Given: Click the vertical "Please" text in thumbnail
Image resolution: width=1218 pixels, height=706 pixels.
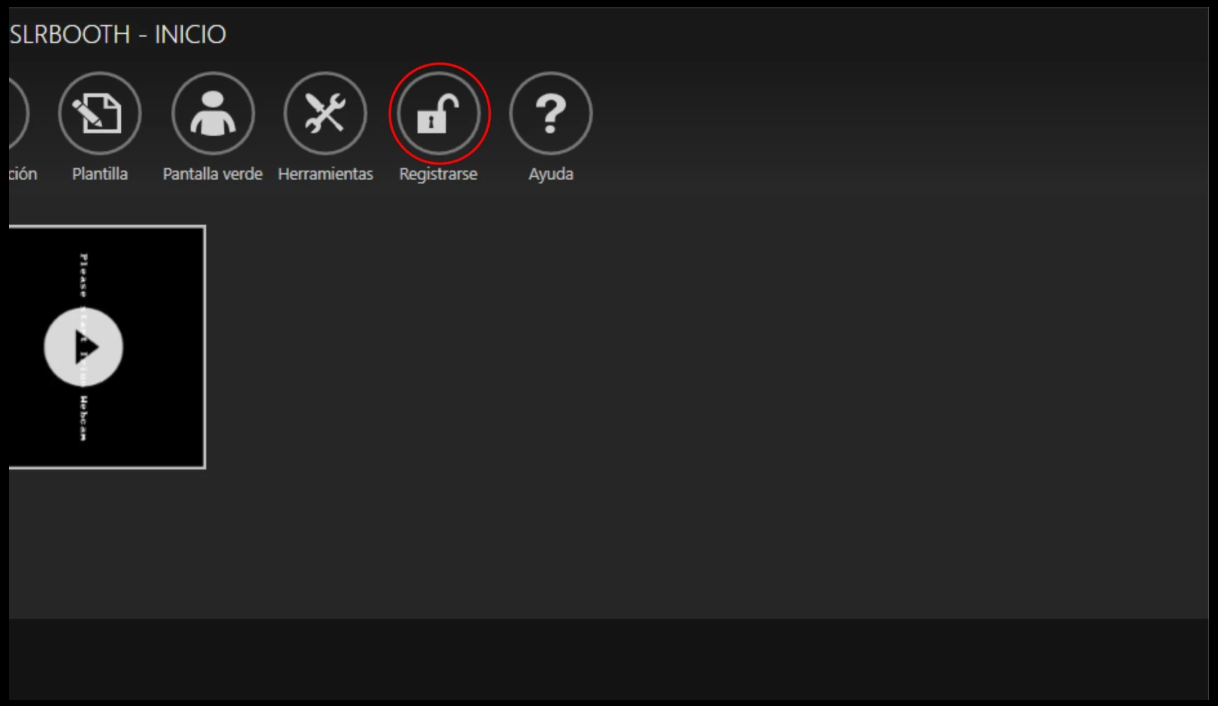Looking at the screenshot, I should (84, 276).
